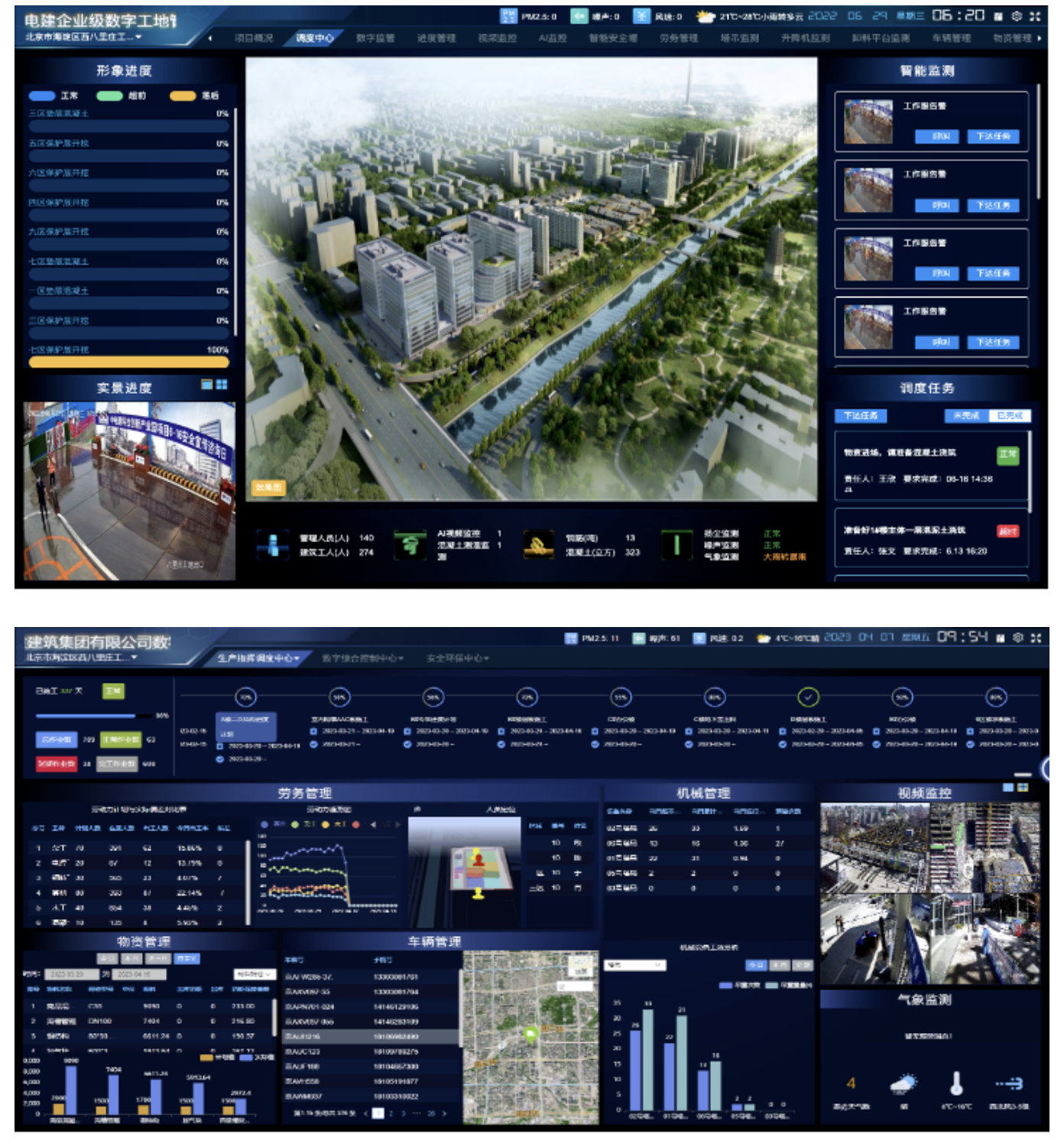The height and width of the screenshot is (1147, 1064).
Task: Enter fullscreen using upper dashboard expand icon
Action: 1035,16
